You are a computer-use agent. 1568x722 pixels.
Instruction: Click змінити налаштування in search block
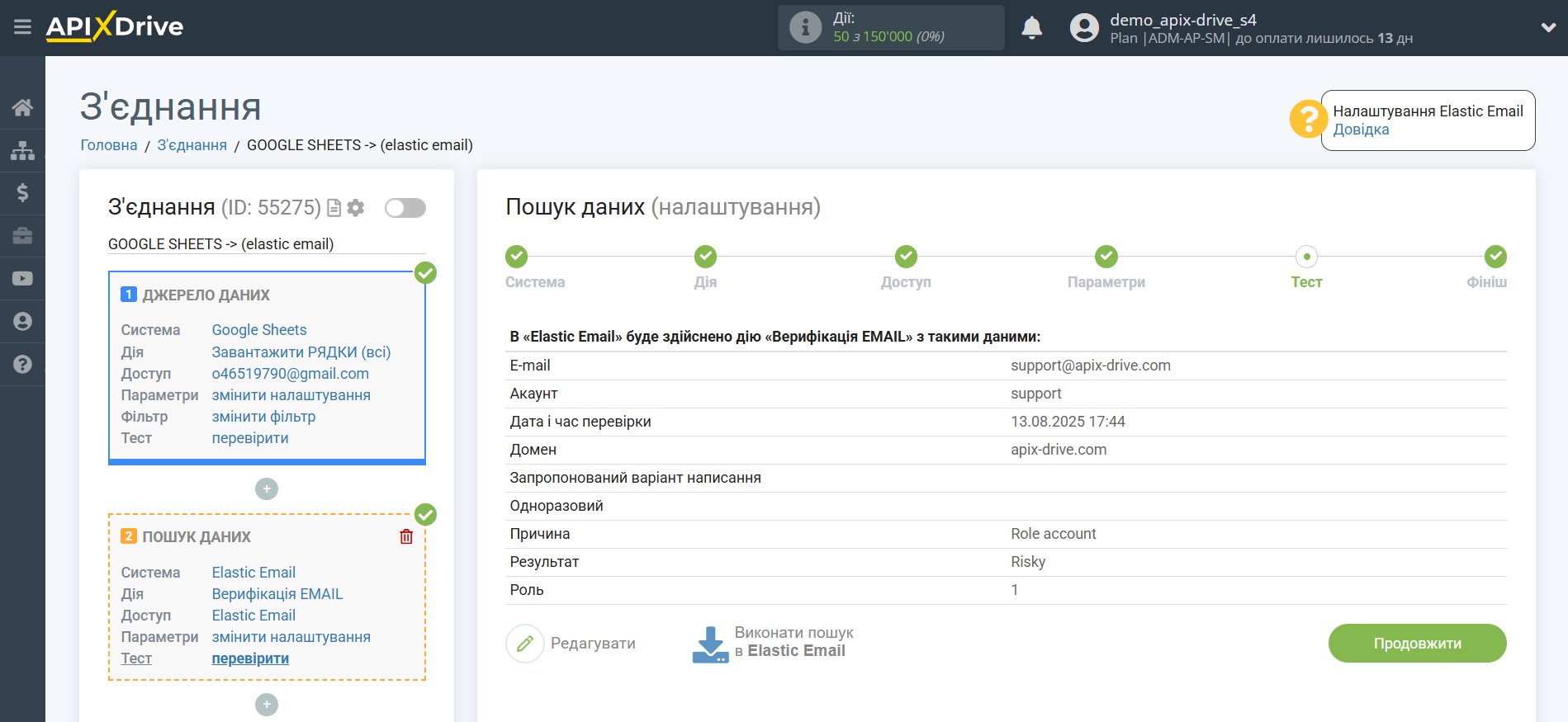[291, 637]
